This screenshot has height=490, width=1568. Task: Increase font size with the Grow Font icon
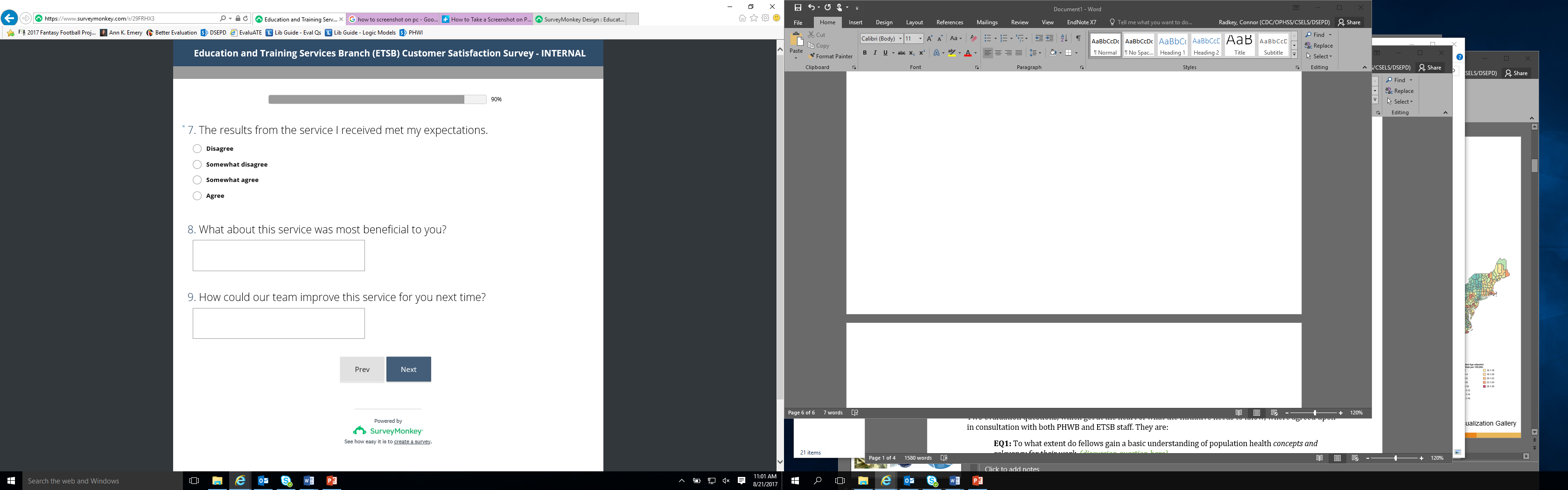click(930, 38)
